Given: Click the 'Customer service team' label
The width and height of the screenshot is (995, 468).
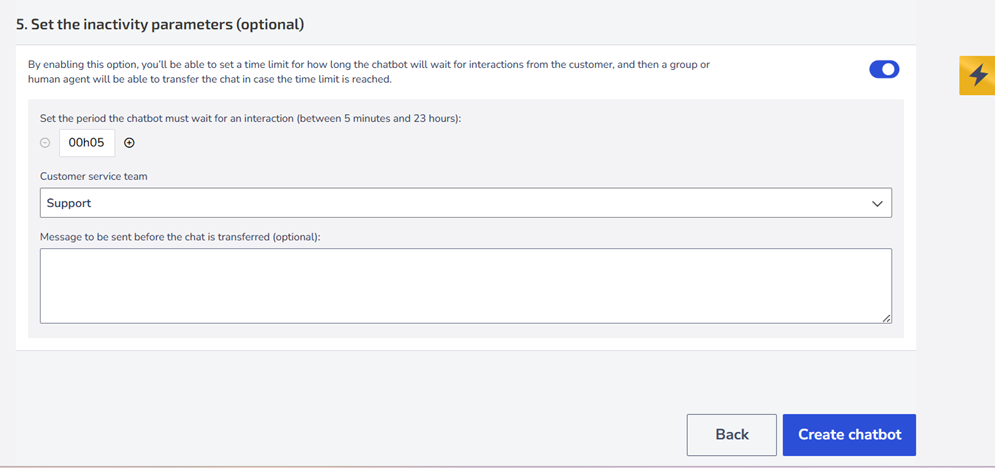Looking at the screenshot, I should pos(93,176).
